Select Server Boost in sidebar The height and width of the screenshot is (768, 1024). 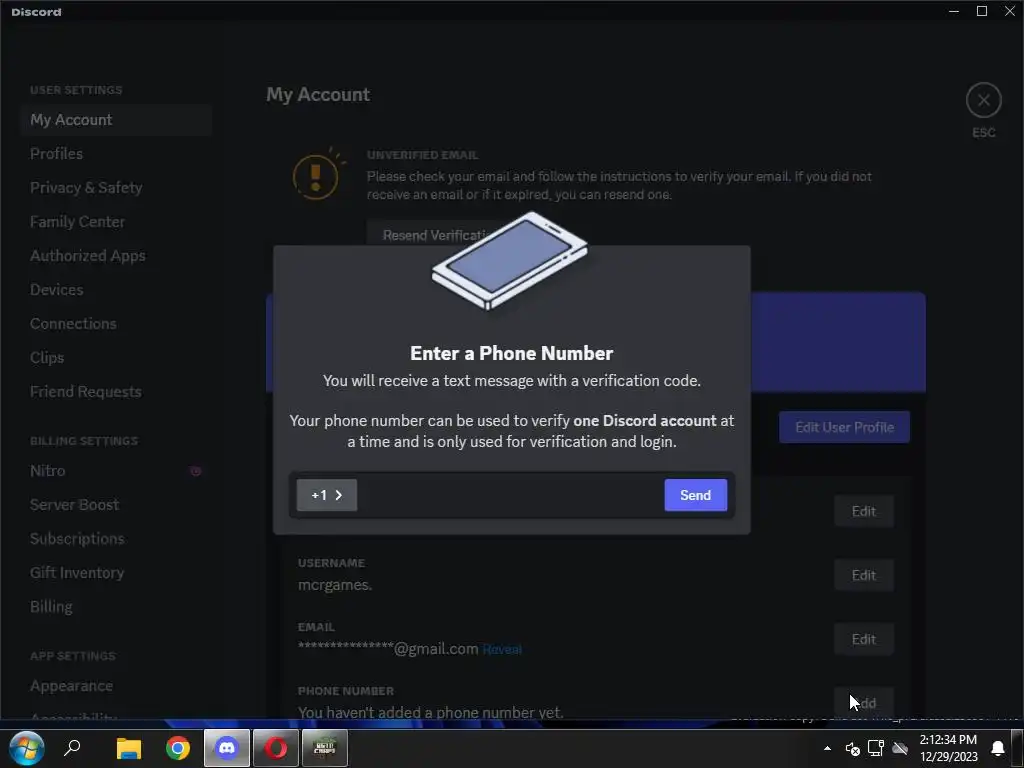click(116, 505)
